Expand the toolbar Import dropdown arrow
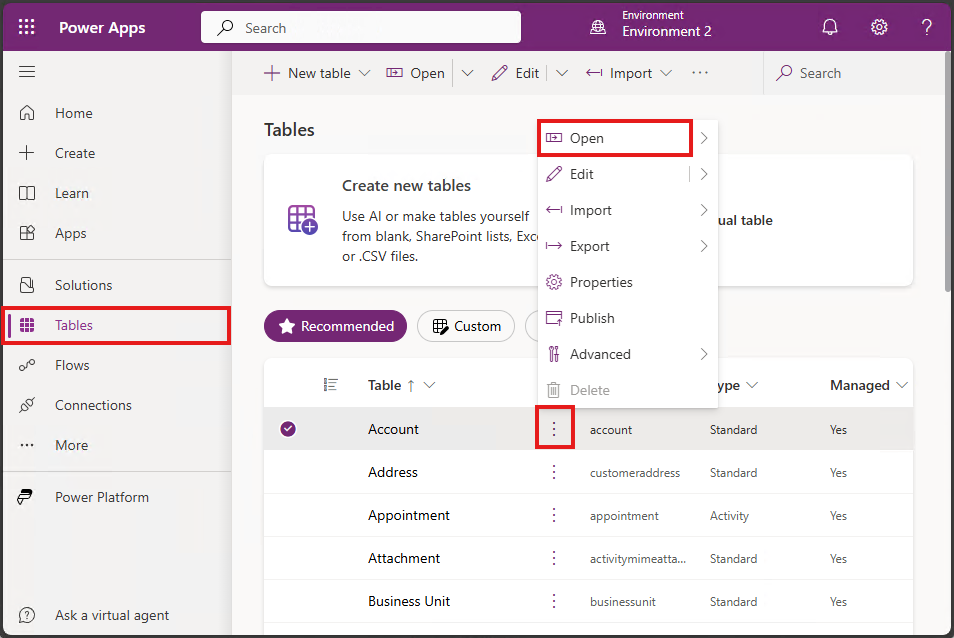This screenshot has height=638, width=954. (x=666, y=74)
